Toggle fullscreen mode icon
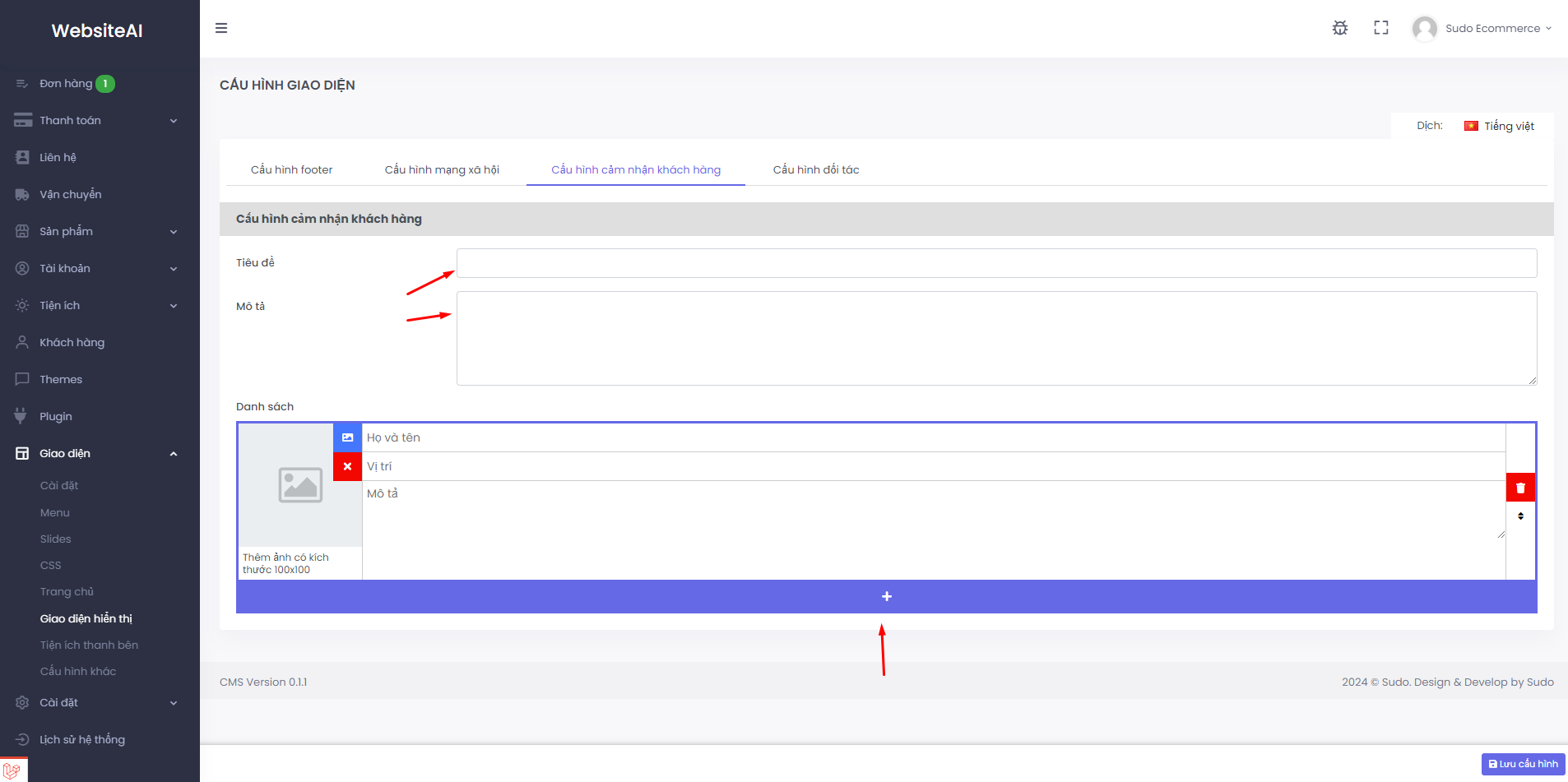This screenshot has width=1568, height=782. point(1381,28)
